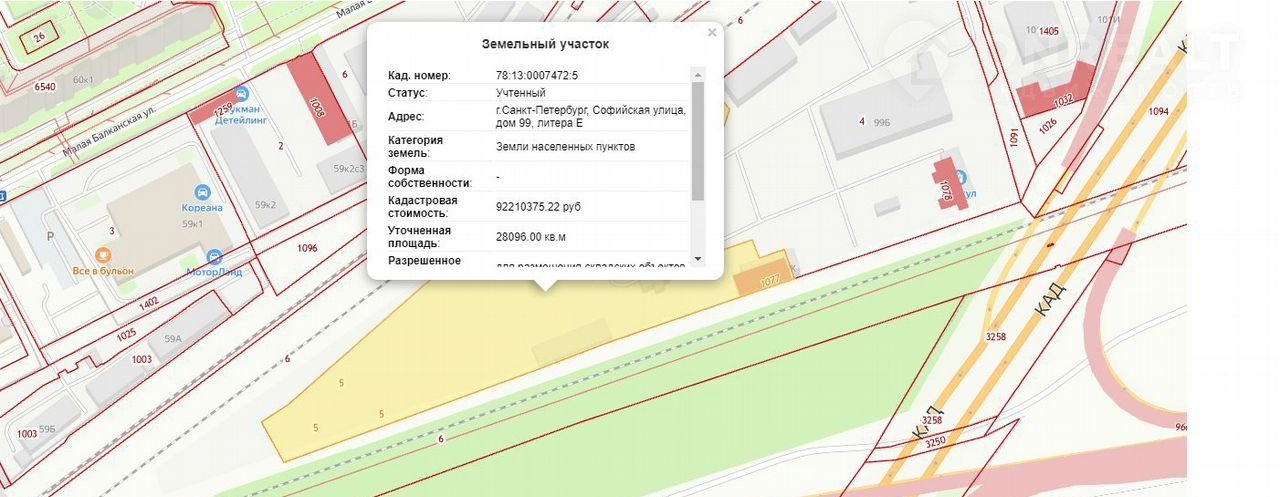Image resolution: width=1280 pixels, height=497 pixels.
Task: Click the Кореана car service icon
Action: pos(203,191)
